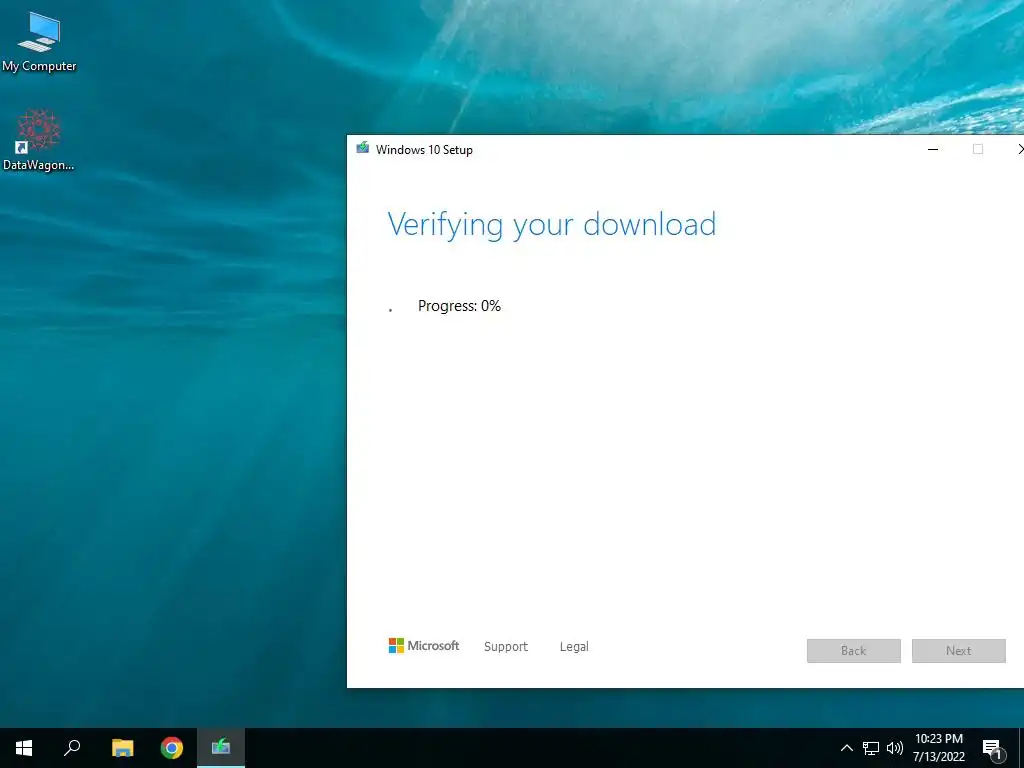Click the Next button

[x=959, y=650]
